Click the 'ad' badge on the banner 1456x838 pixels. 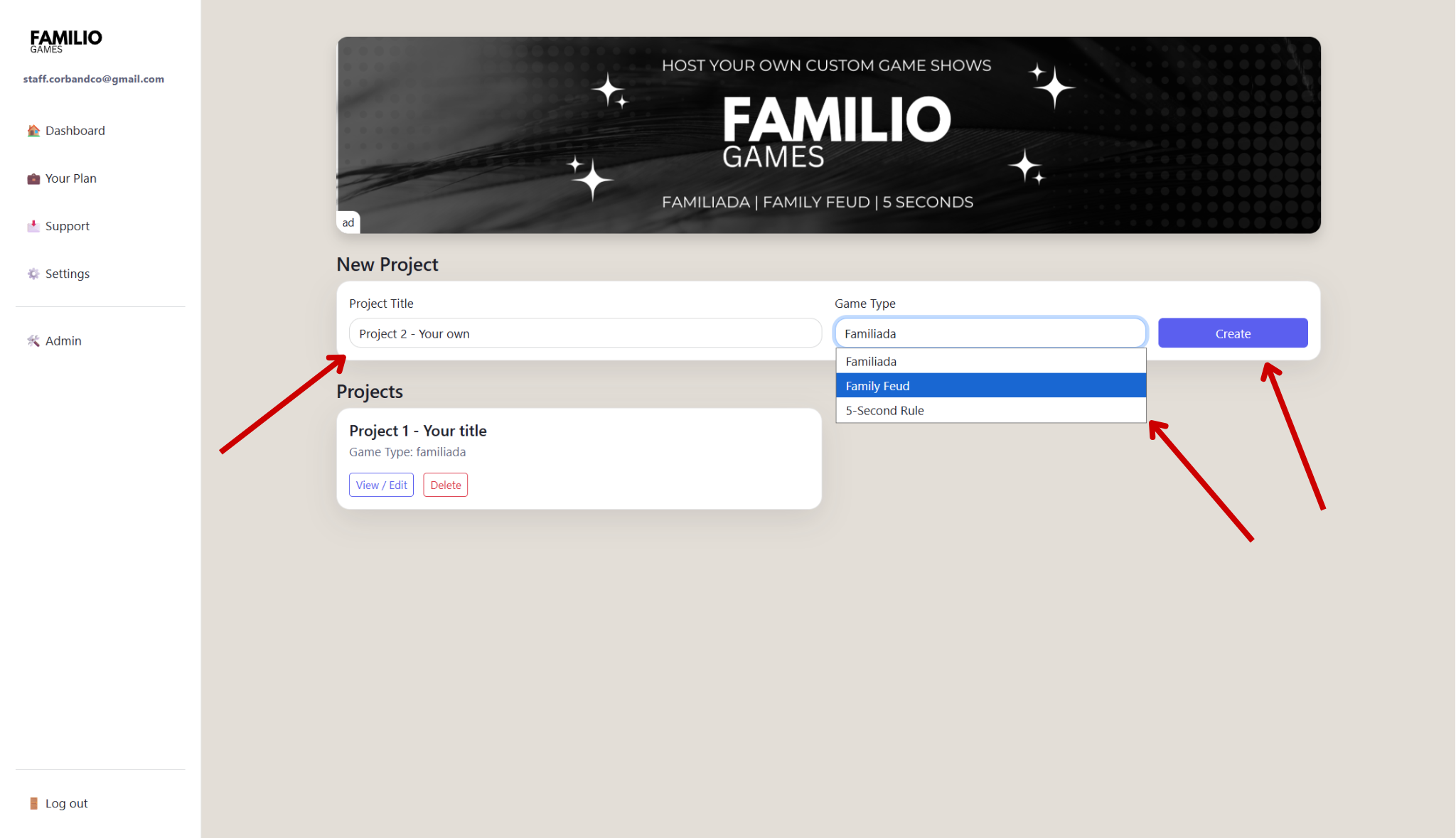348,222
